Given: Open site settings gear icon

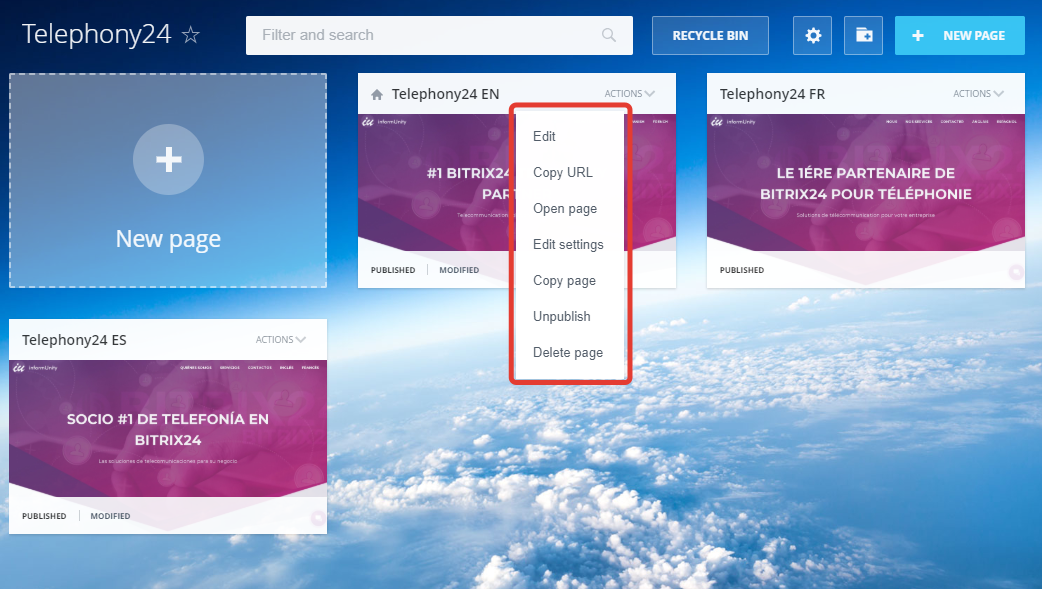Looking at the screenshot, I should tap(813, 36).
